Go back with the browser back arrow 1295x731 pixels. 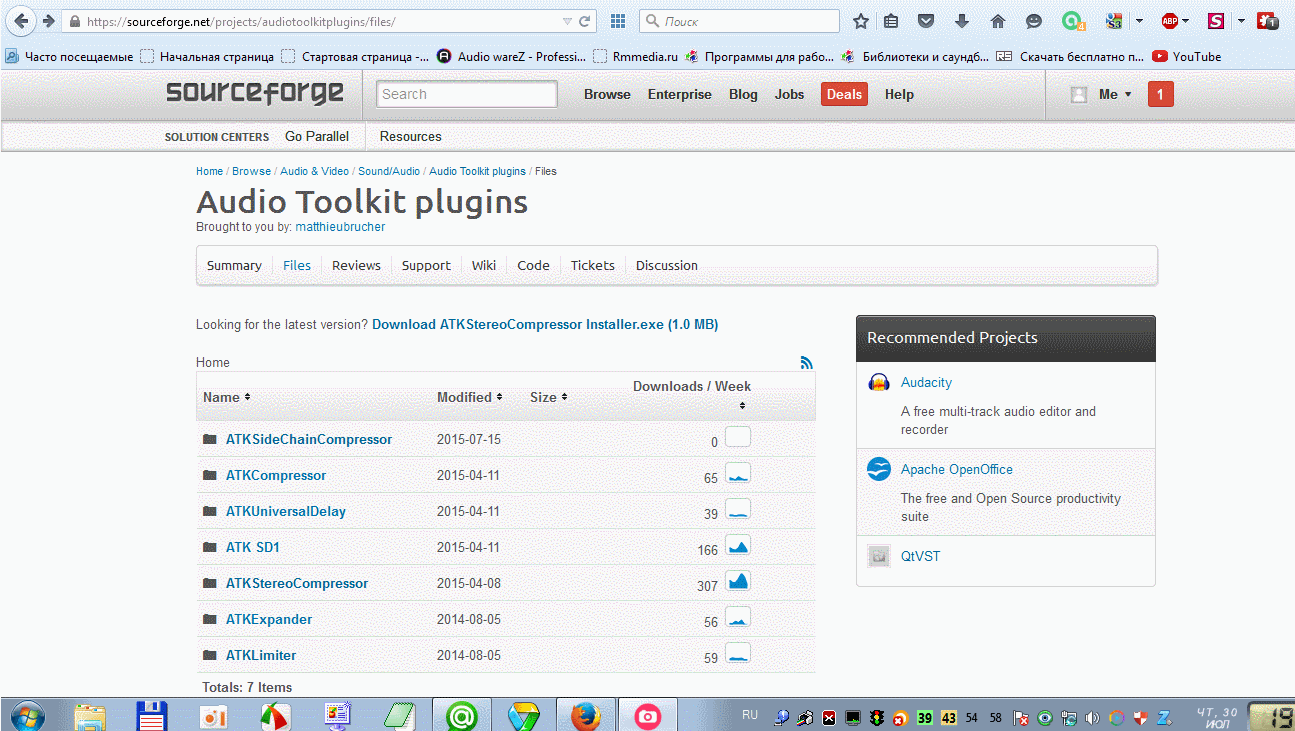coord(21,21)
